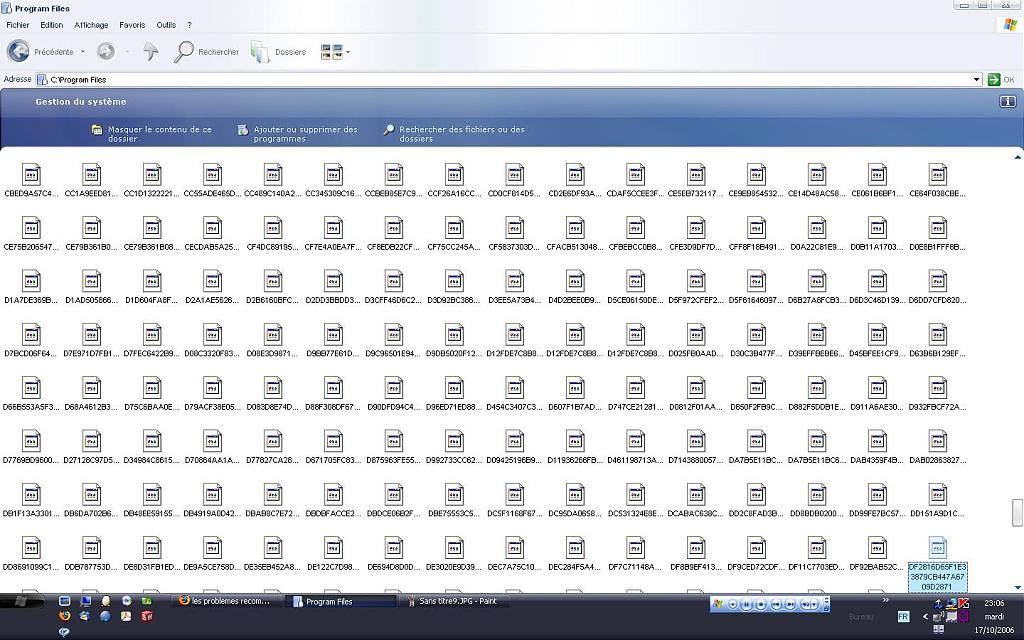Select file CDAF5CCEE3F...
Viewport: 1024px width, 640px height.
point(635,180)
